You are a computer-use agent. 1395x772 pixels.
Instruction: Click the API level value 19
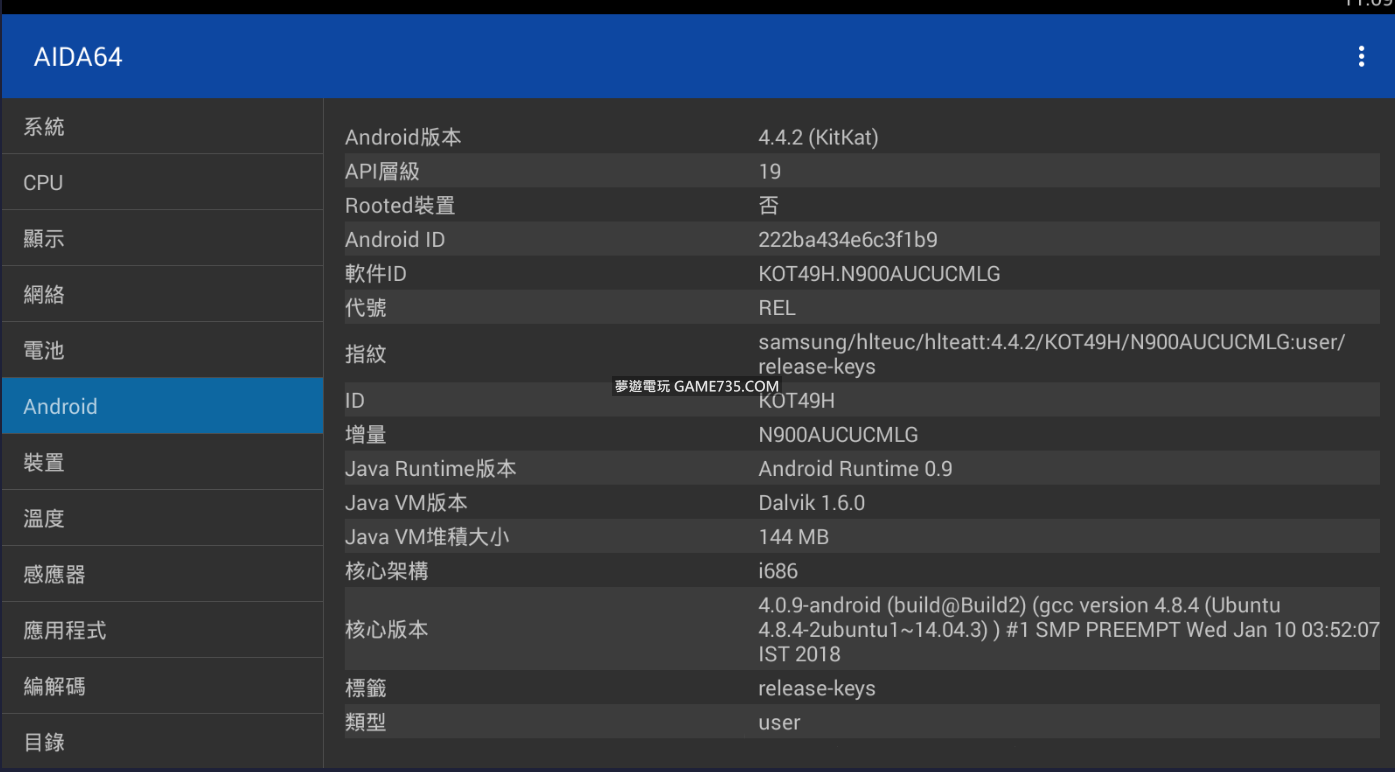click(769, 171)
